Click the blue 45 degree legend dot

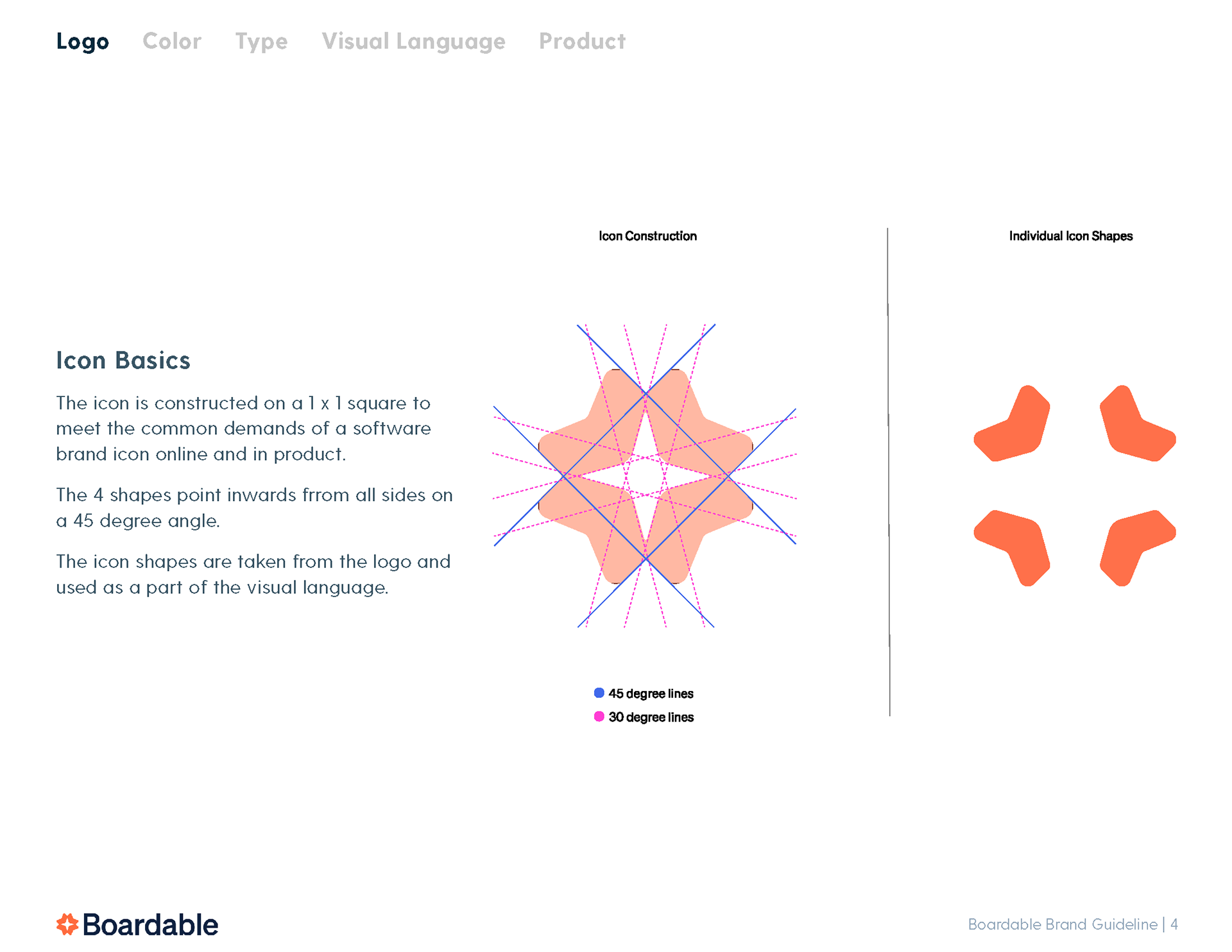coord(599,693)
